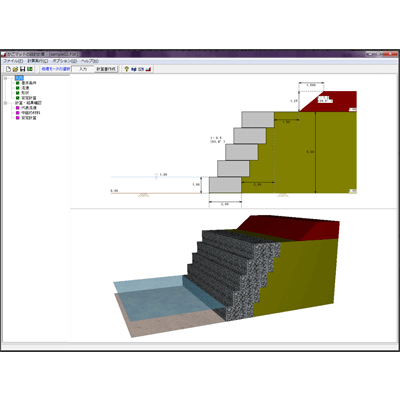Click the app icon in the title bar

point(4,54)
